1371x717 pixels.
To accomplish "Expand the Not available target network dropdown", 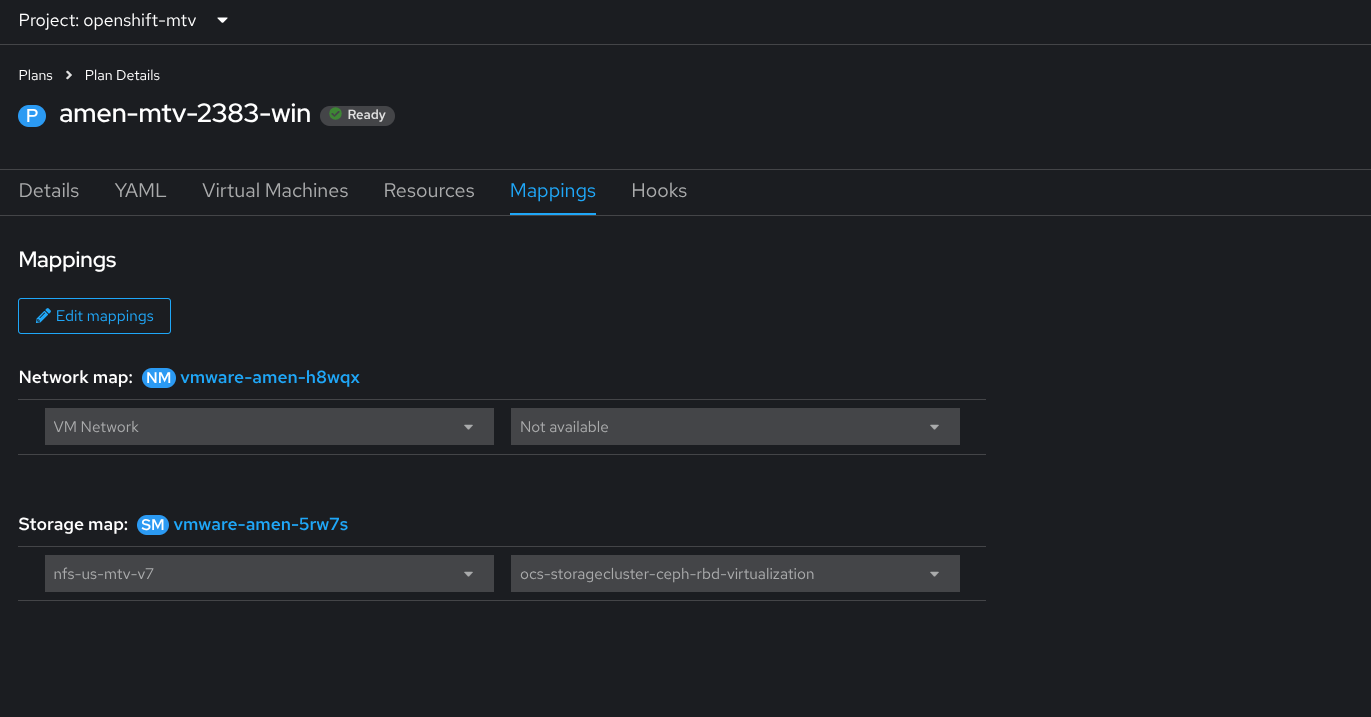I will [934, 427].
